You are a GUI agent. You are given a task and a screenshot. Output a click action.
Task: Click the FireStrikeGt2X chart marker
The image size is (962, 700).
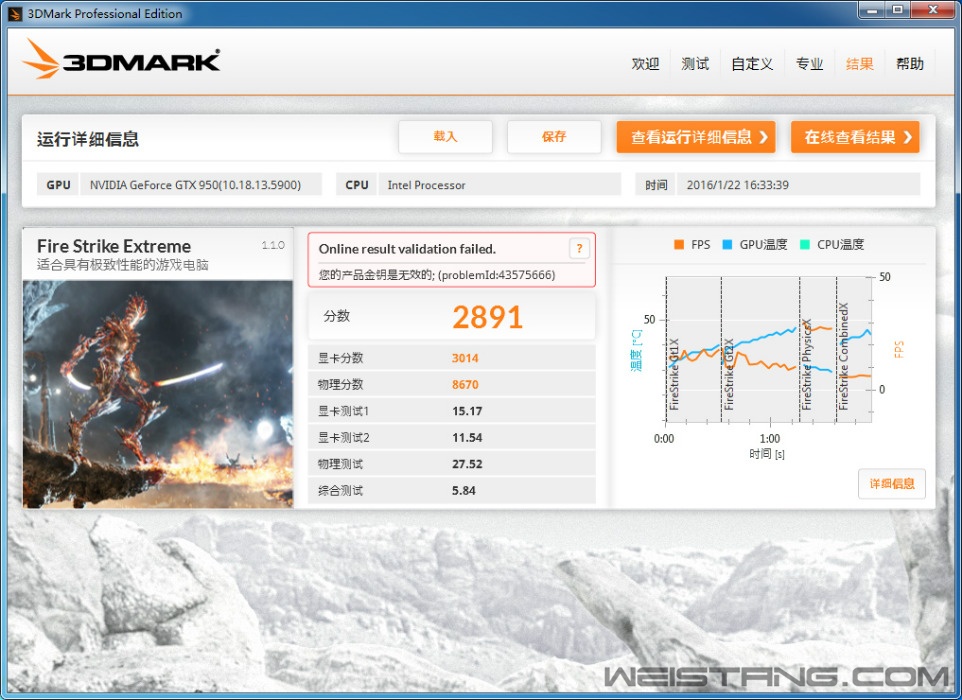[x=729, y=374]
